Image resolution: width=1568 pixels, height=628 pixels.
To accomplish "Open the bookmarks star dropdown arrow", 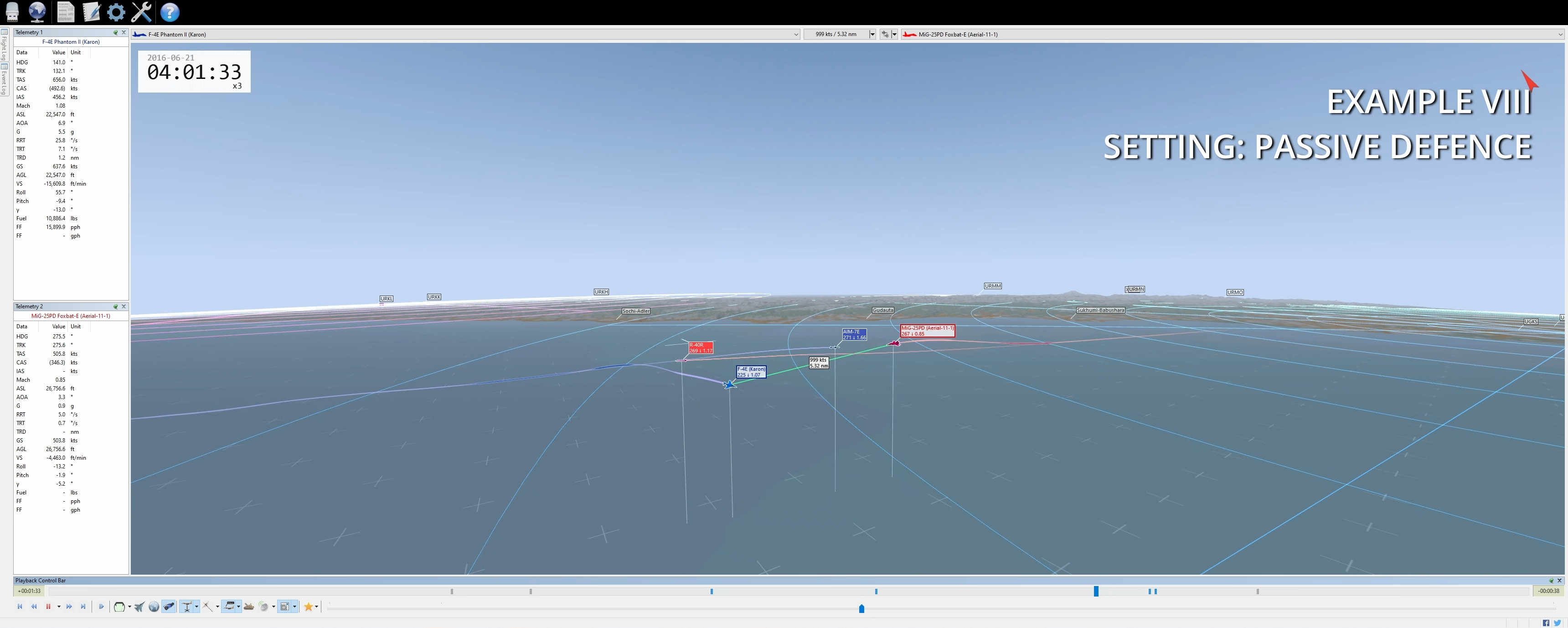I will coord(316,607).
